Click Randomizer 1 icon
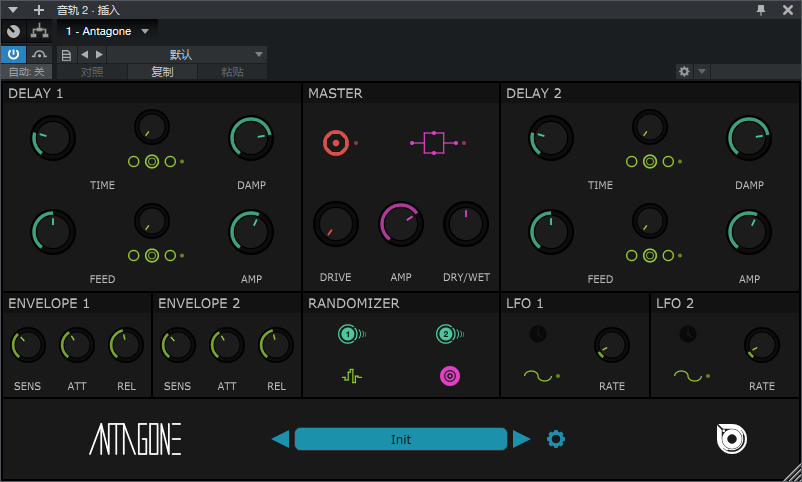This screenshot has height=482, width=802. coord(351,334)
